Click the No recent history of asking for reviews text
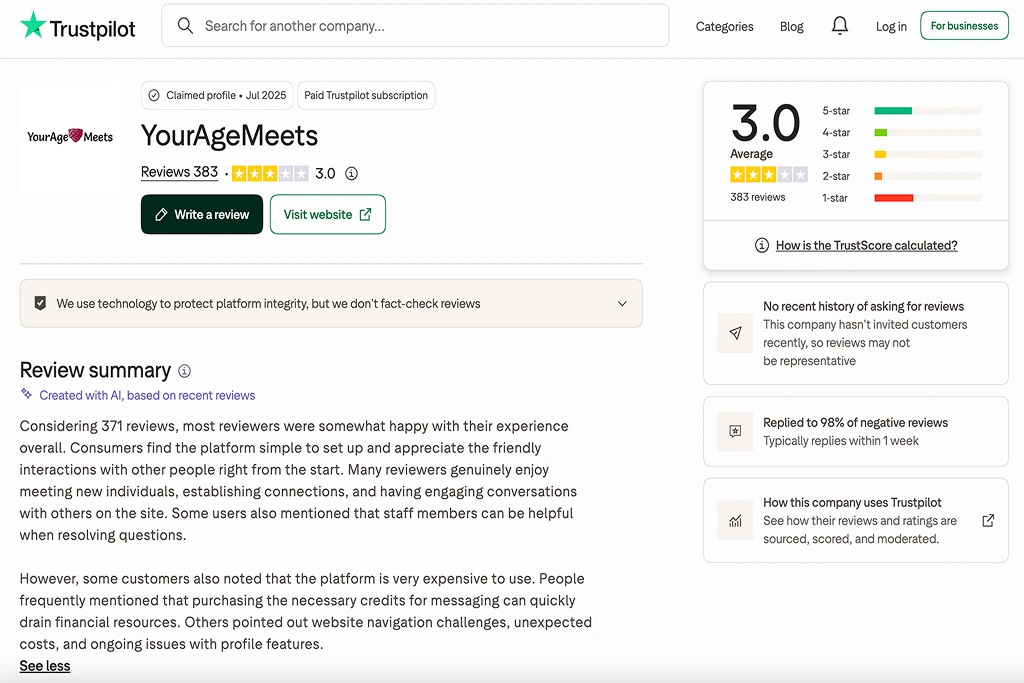 coord(863,306)
